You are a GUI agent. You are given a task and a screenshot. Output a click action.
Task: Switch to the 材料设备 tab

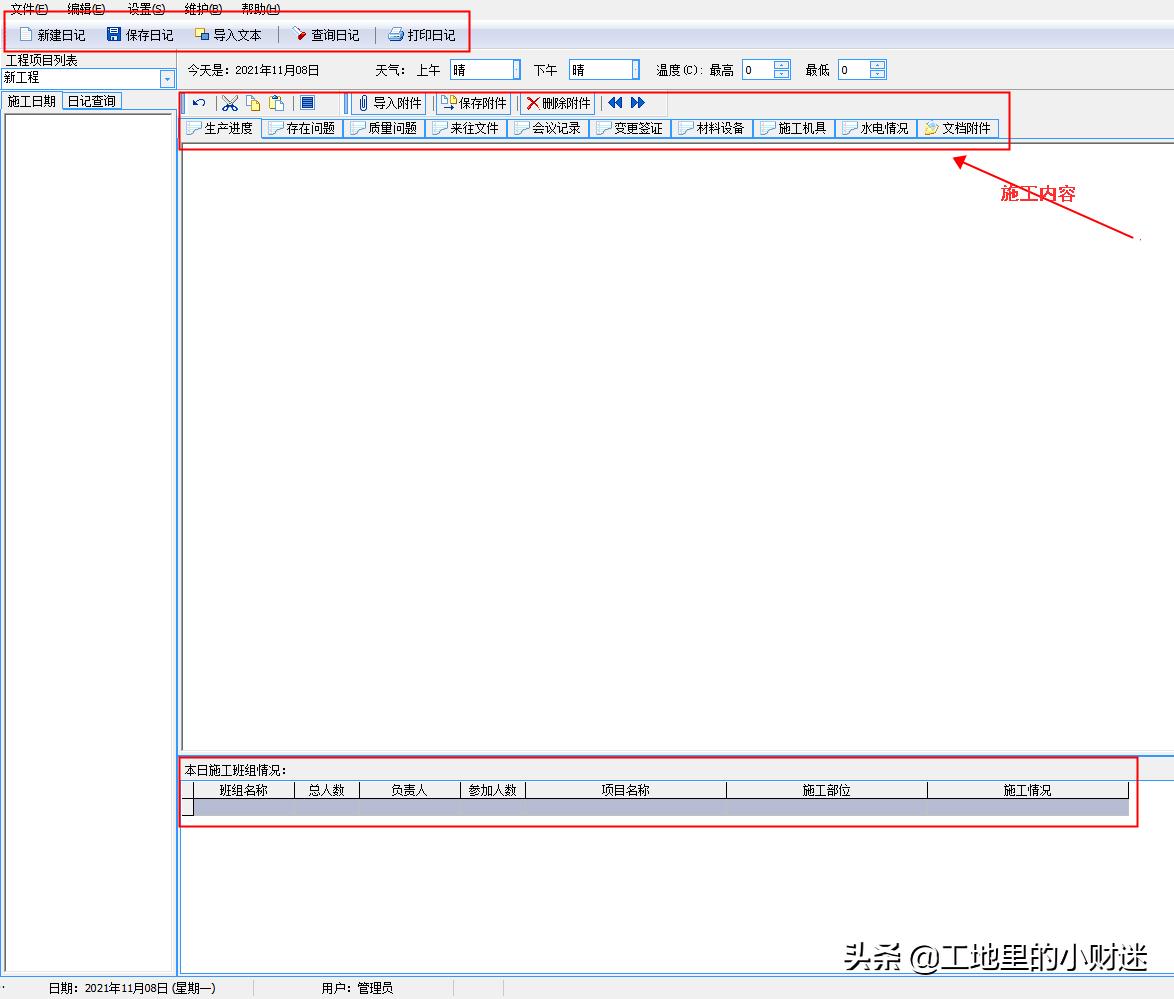[712, 128]
